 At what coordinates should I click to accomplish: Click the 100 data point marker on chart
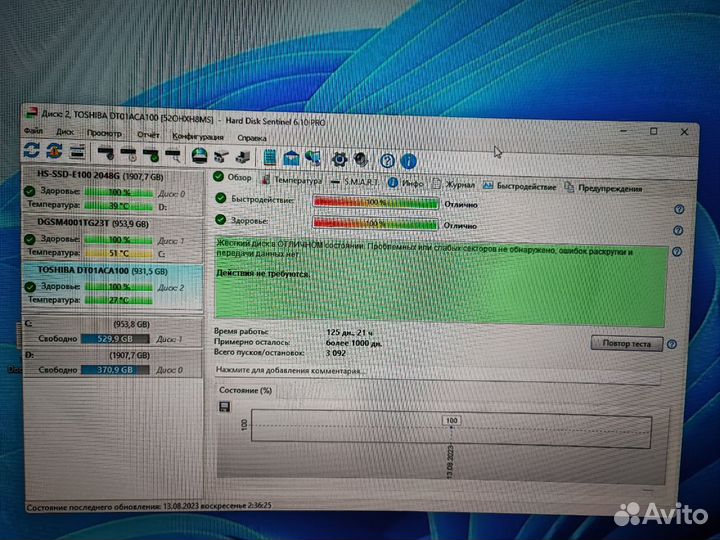(x=451, y=422)
